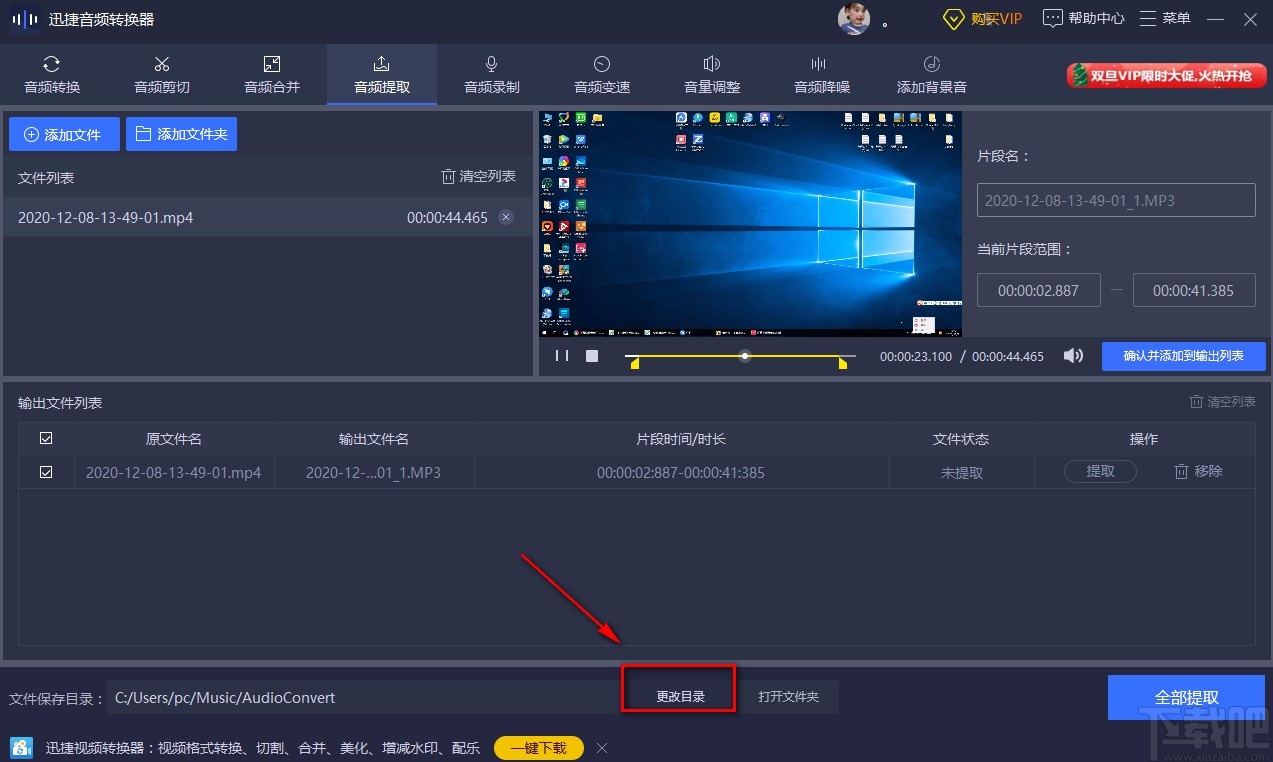Switch to the 音频转换 conversion tool
The width and height of the screenshot is (1273, 762).
pos(51,74)
